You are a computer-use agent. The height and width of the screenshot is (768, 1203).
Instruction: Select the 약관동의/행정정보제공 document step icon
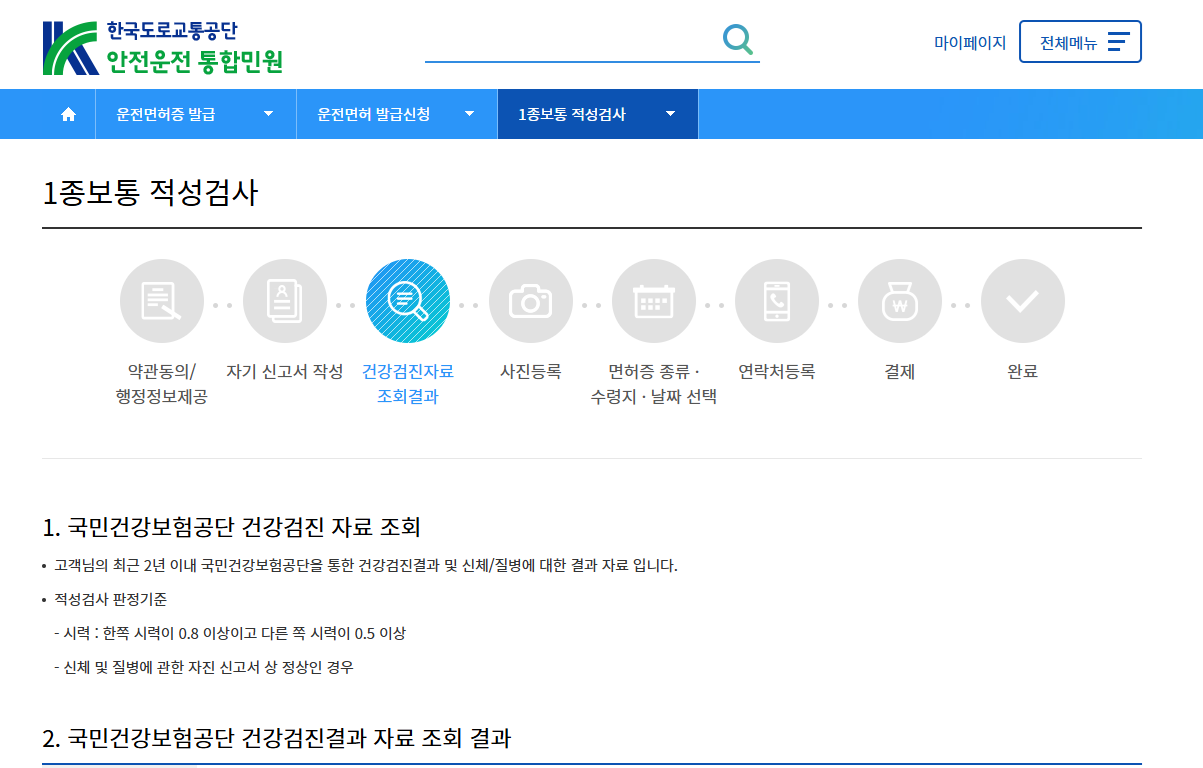162,300
